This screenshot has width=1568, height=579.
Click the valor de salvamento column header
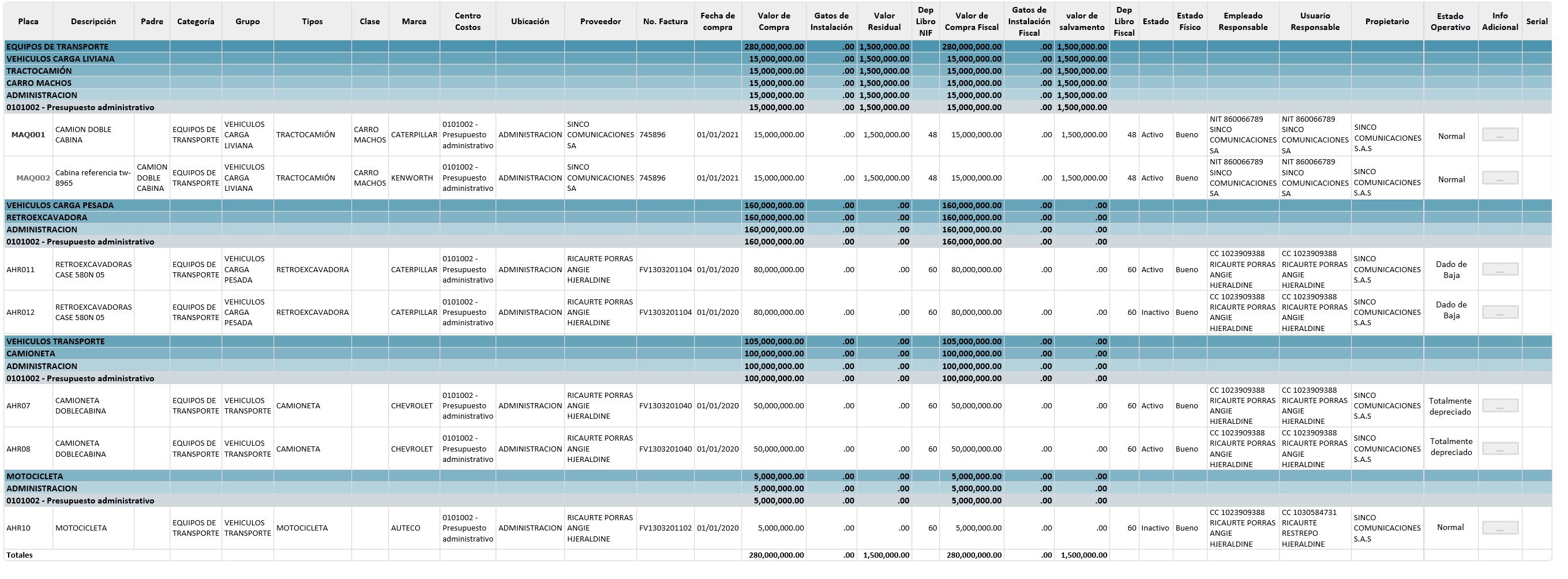[x=1082, y=21]
